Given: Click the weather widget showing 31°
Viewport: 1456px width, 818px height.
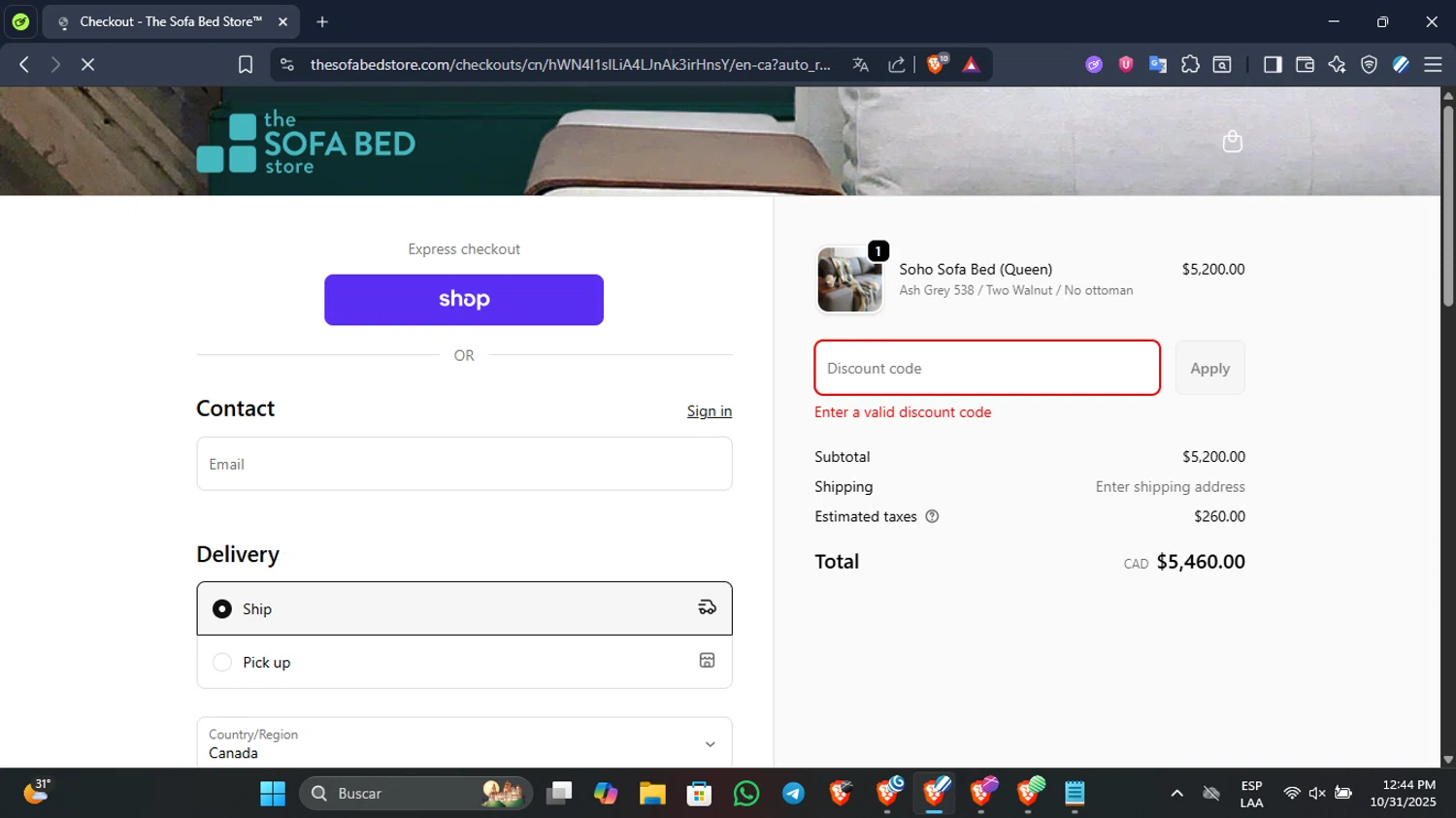Looking at the screenshot, I should click(x=37, y=791).
